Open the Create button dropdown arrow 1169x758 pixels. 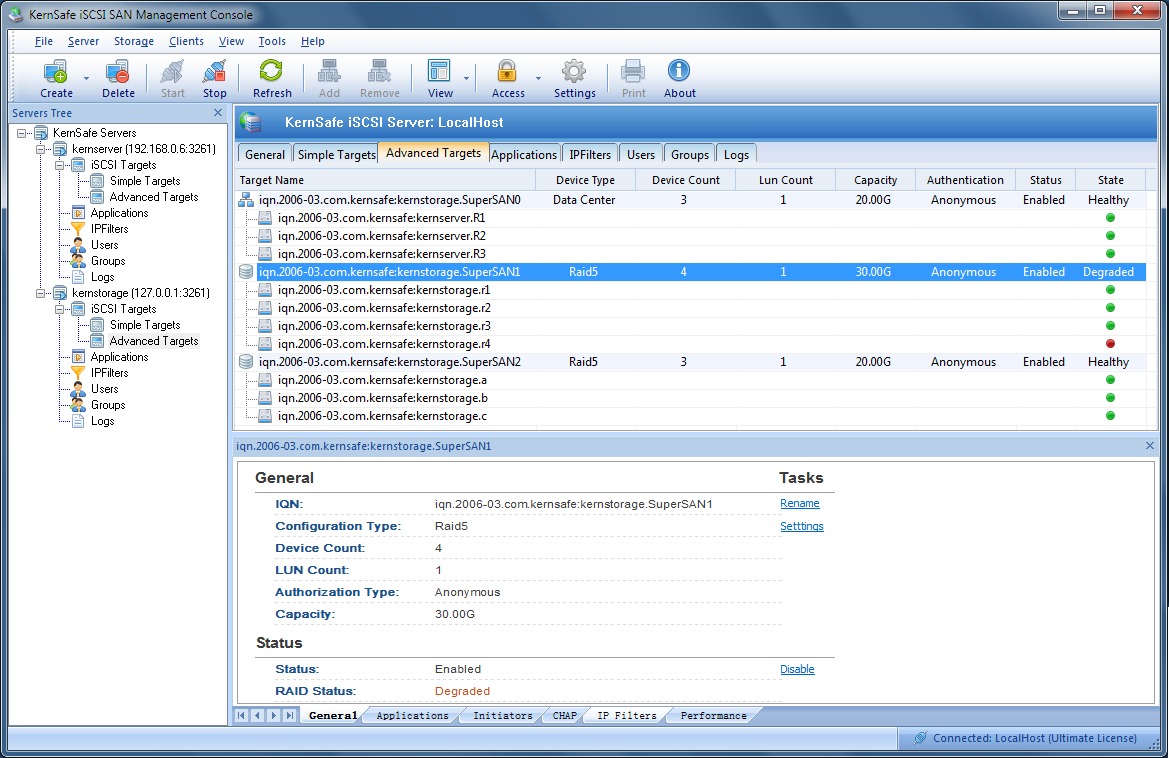click(86, 78)
